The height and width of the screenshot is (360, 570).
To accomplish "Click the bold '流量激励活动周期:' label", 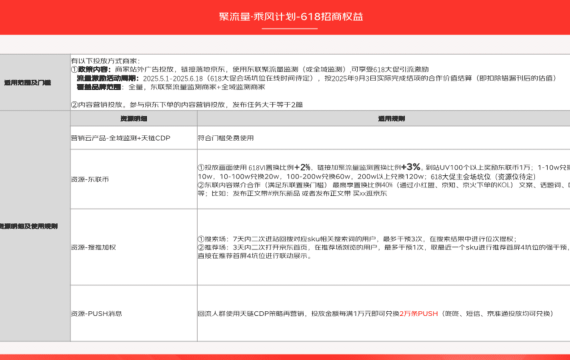I will pyautogui.click(x=108, y=78).
